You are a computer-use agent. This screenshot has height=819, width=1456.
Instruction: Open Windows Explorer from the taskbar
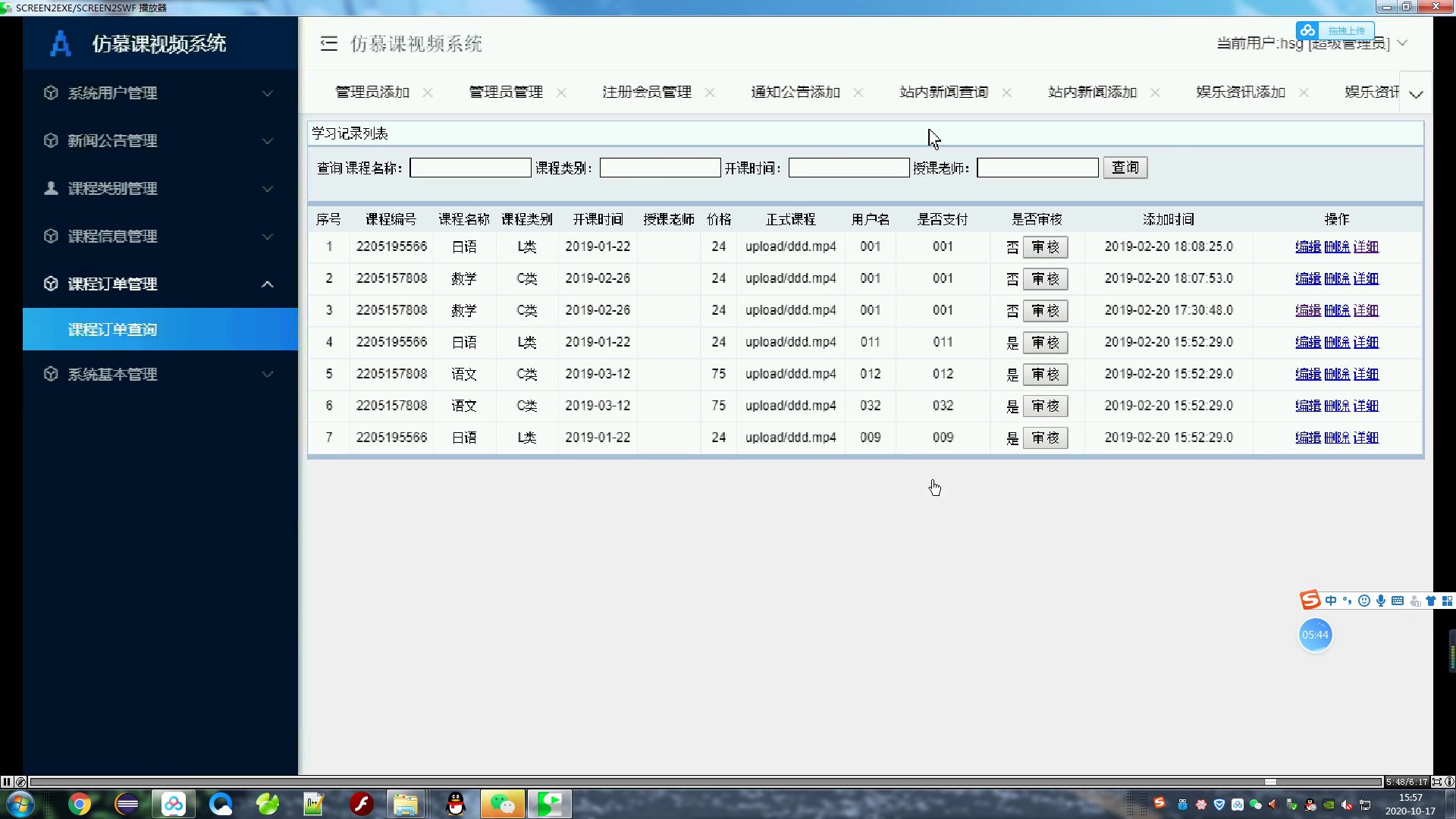point(406,804)
